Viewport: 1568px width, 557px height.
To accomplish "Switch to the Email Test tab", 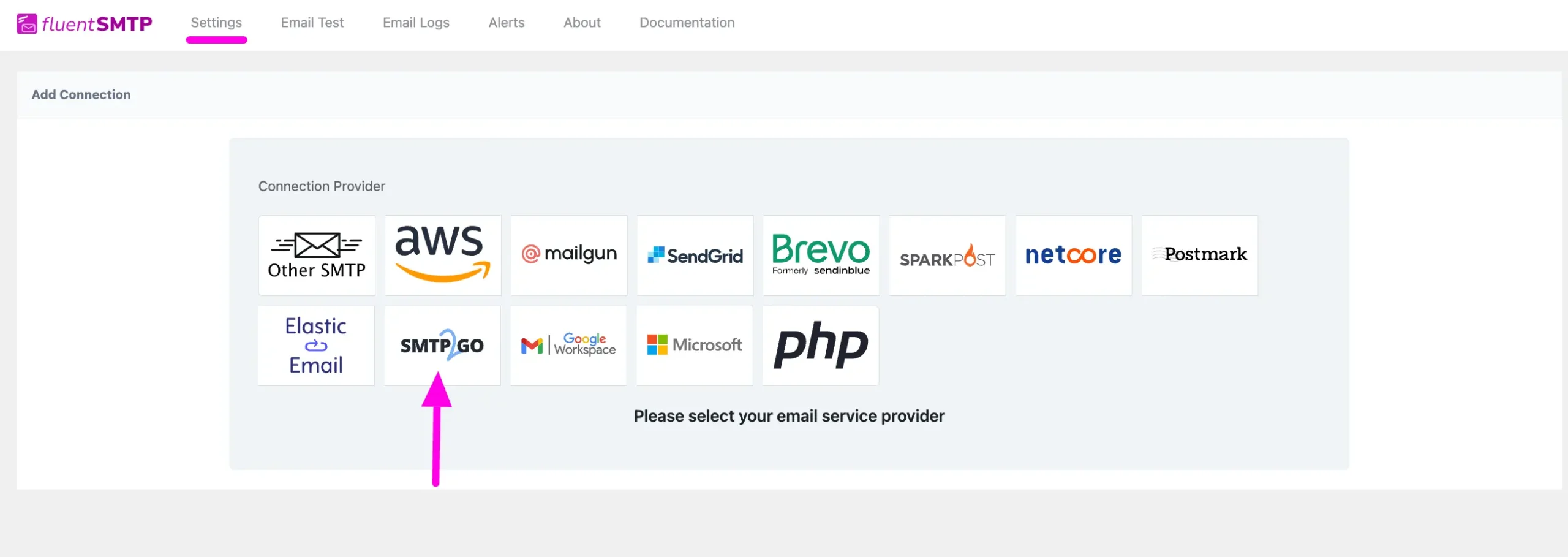I will click(312, 23).
